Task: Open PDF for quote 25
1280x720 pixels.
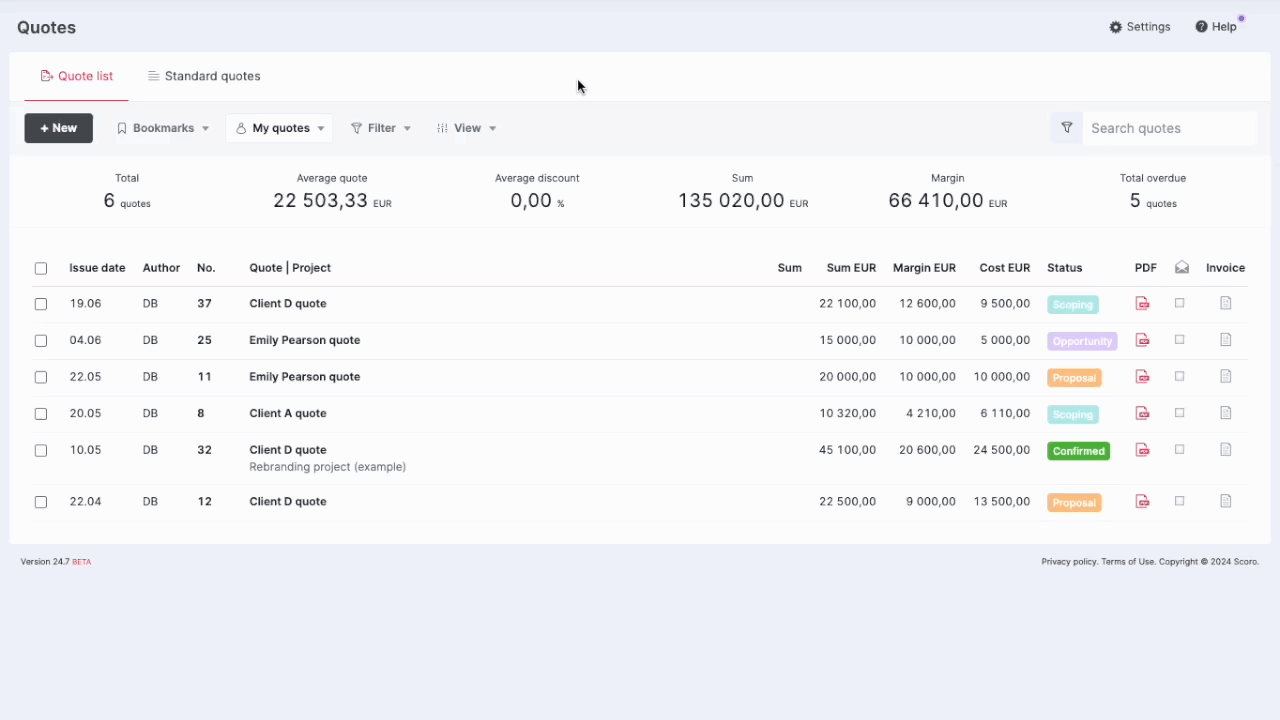Action: point(1142,340)
